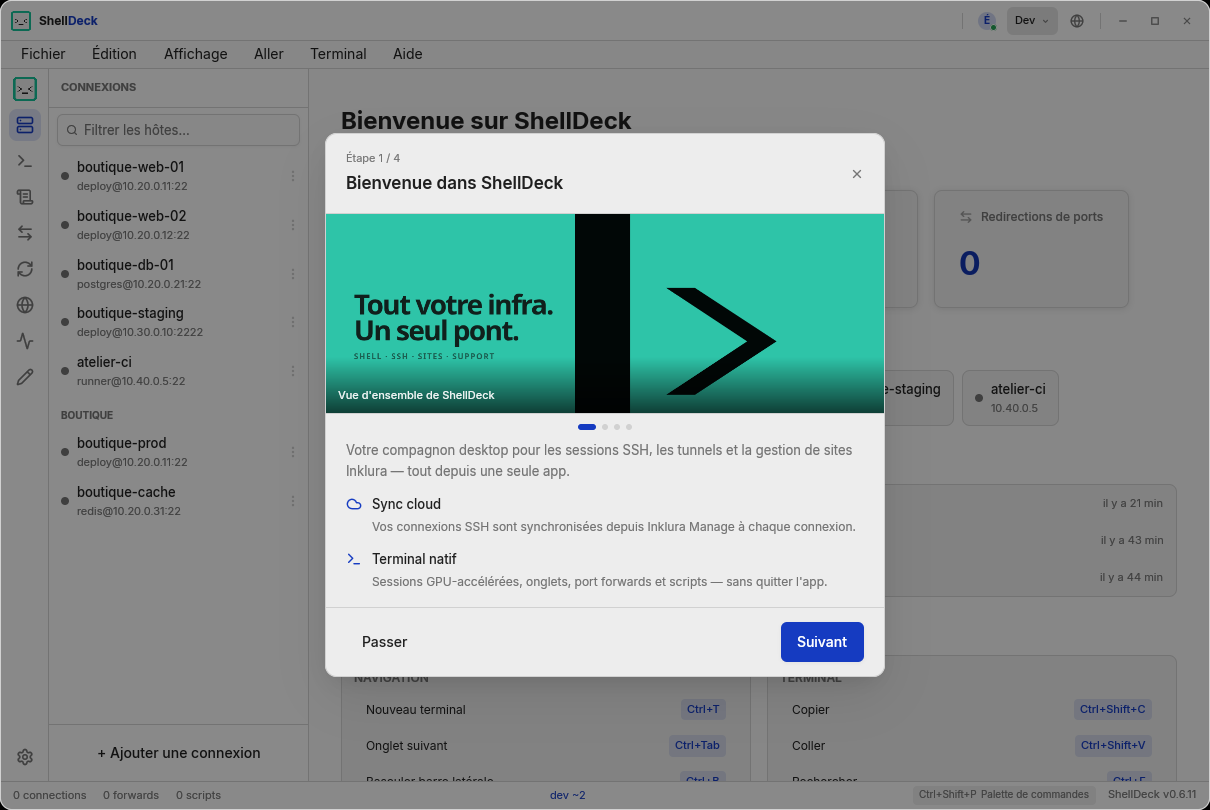
Task: Open options menu for boutique-web-02
Action: click(293, 225)
